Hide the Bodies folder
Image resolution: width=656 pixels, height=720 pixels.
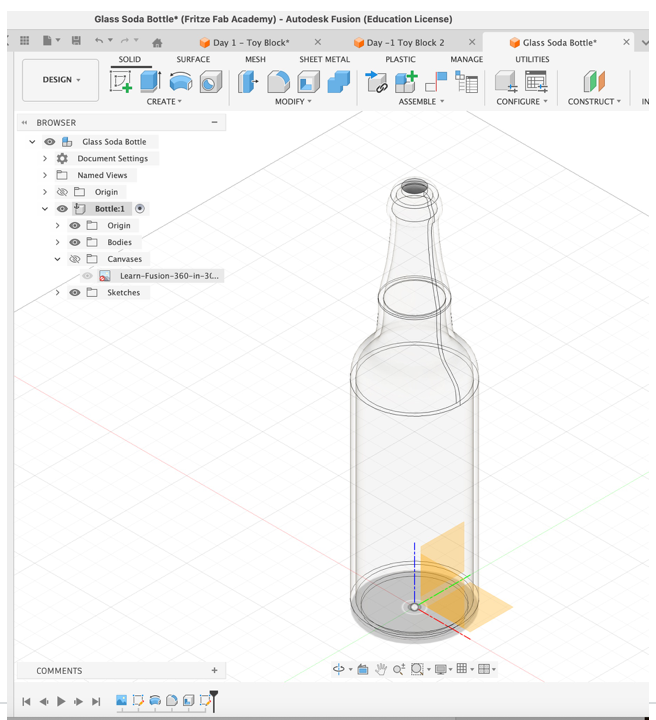(74, 242)
